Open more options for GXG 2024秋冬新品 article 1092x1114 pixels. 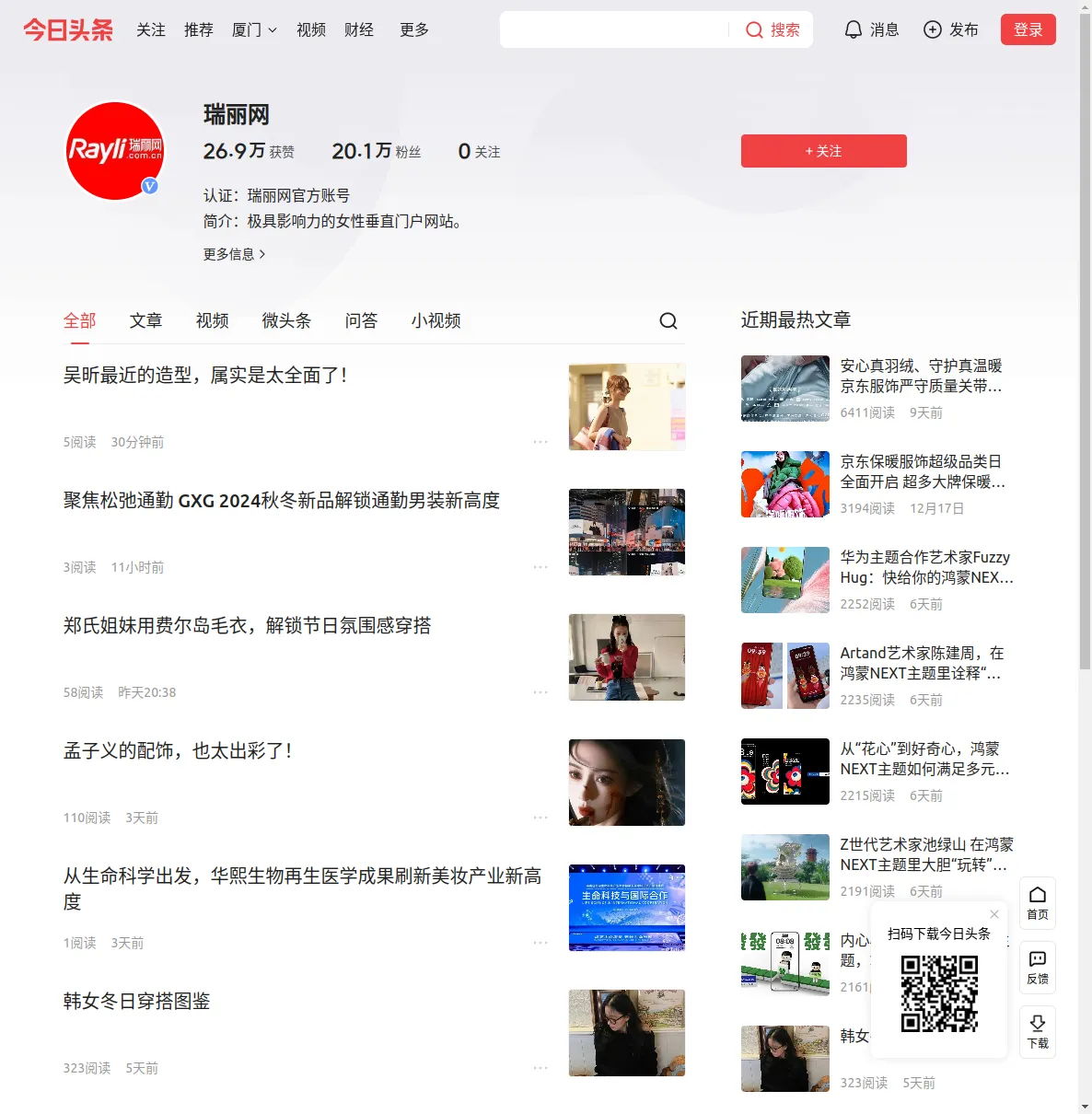[x=540, y=567]
